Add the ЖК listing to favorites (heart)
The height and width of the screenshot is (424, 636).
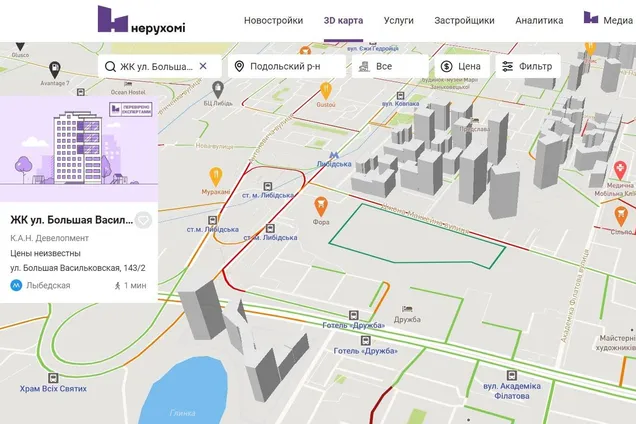(143, 220)
